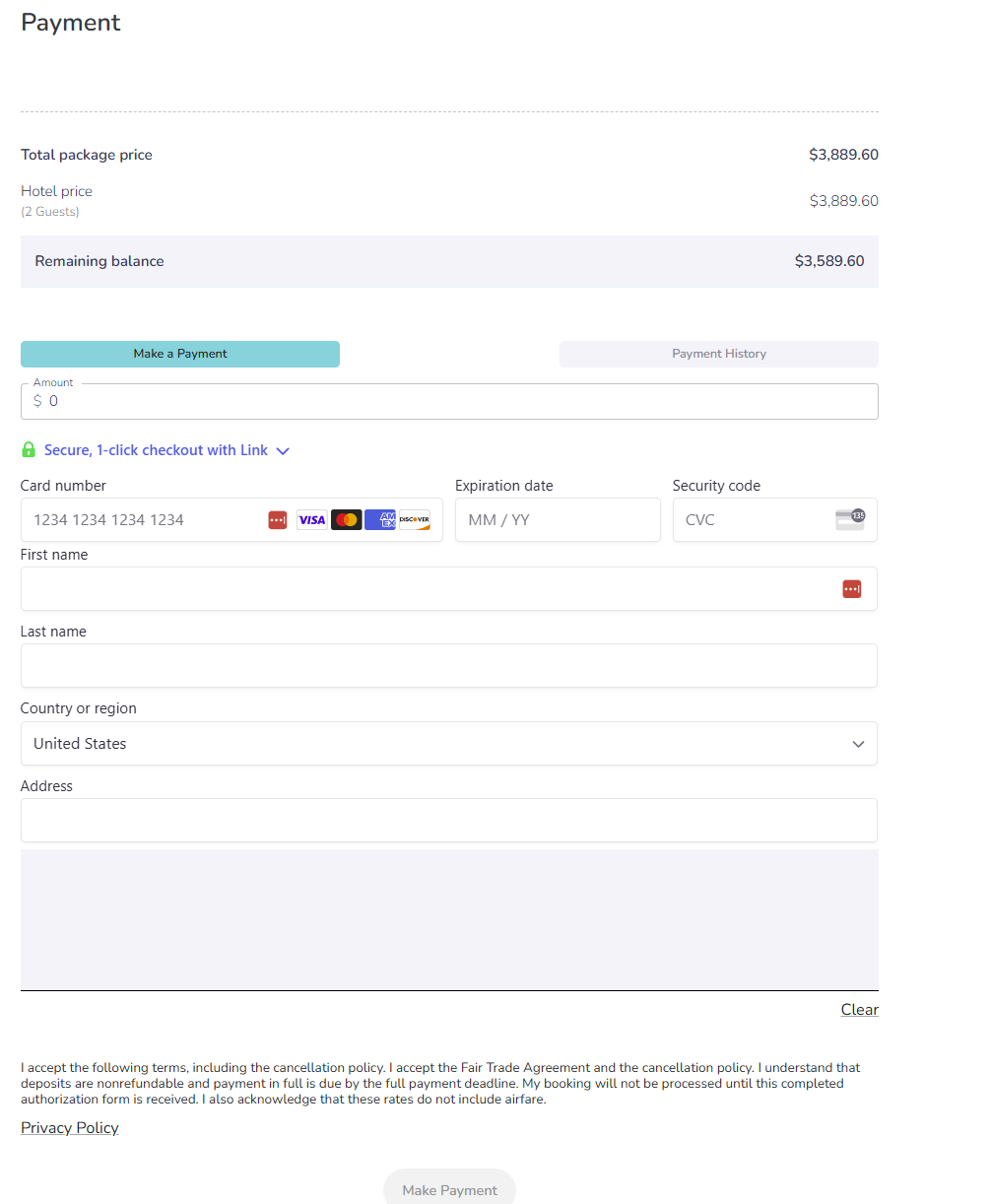Select the Make a Payment tab
This screenshot has height=1204, width=991.
(180, 354)
